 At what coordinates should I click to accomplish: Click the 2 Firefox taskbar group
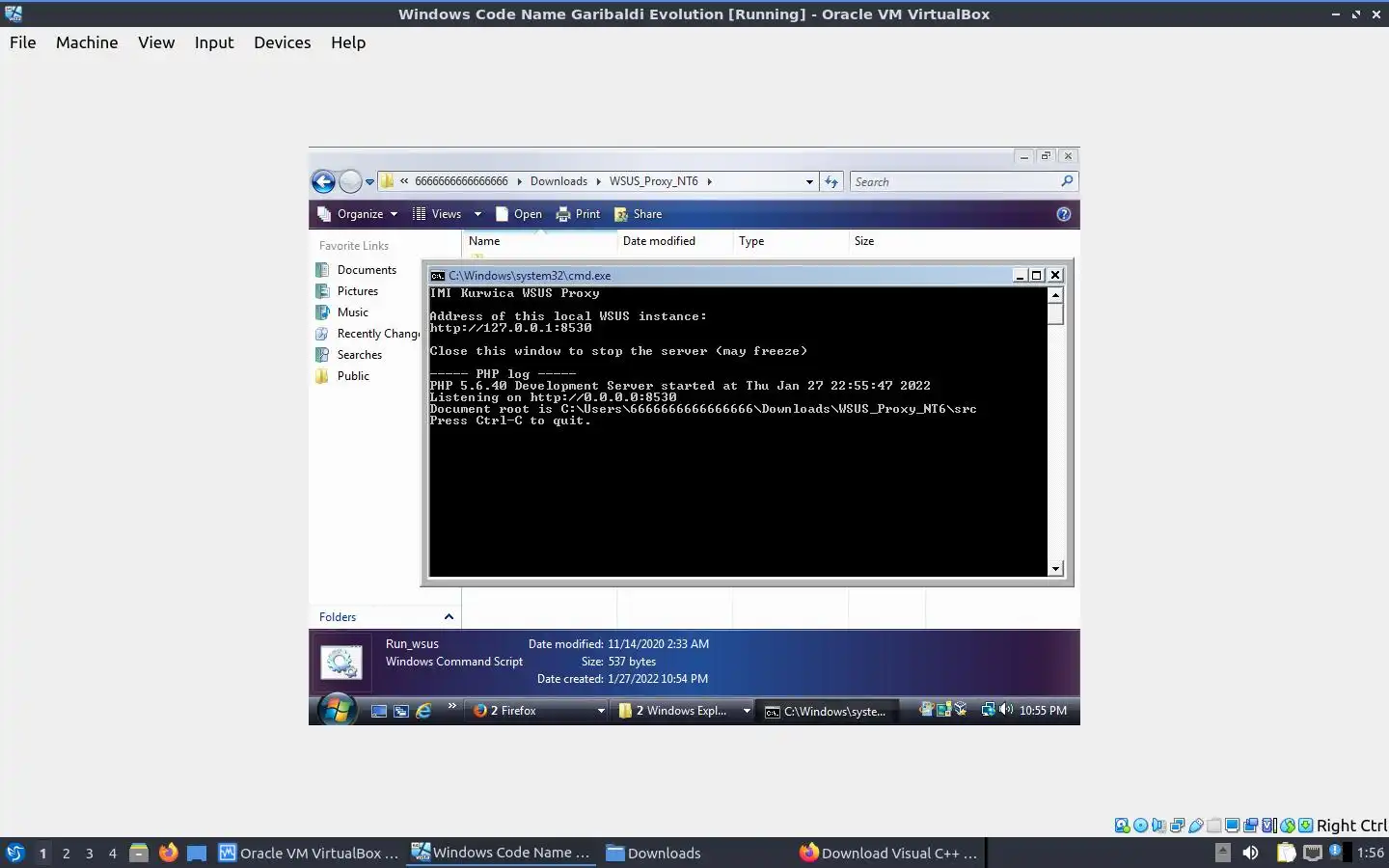[538, 711]
